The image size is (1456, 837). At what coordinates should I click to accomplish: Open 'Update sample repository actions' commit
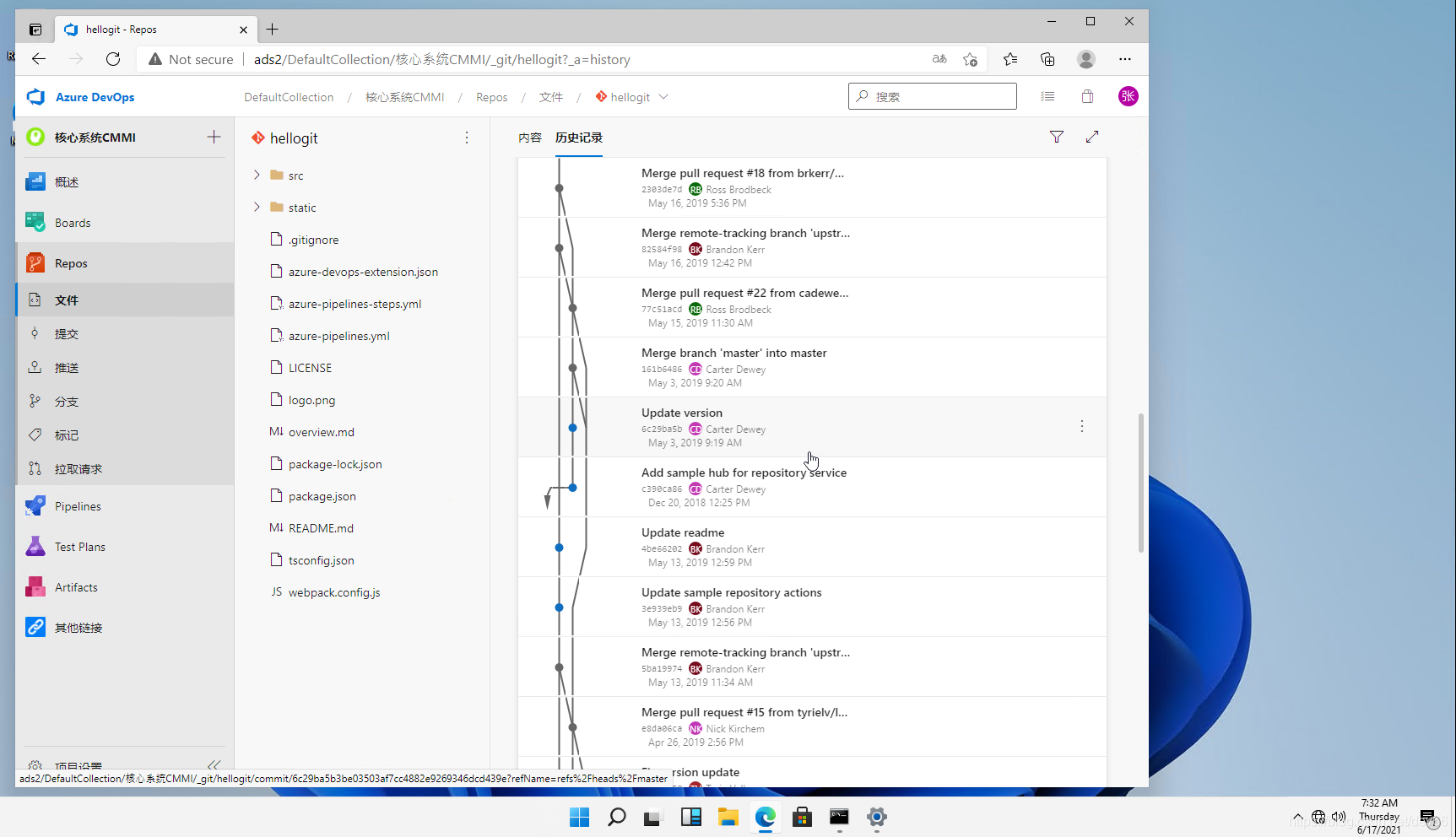(731, 592)
